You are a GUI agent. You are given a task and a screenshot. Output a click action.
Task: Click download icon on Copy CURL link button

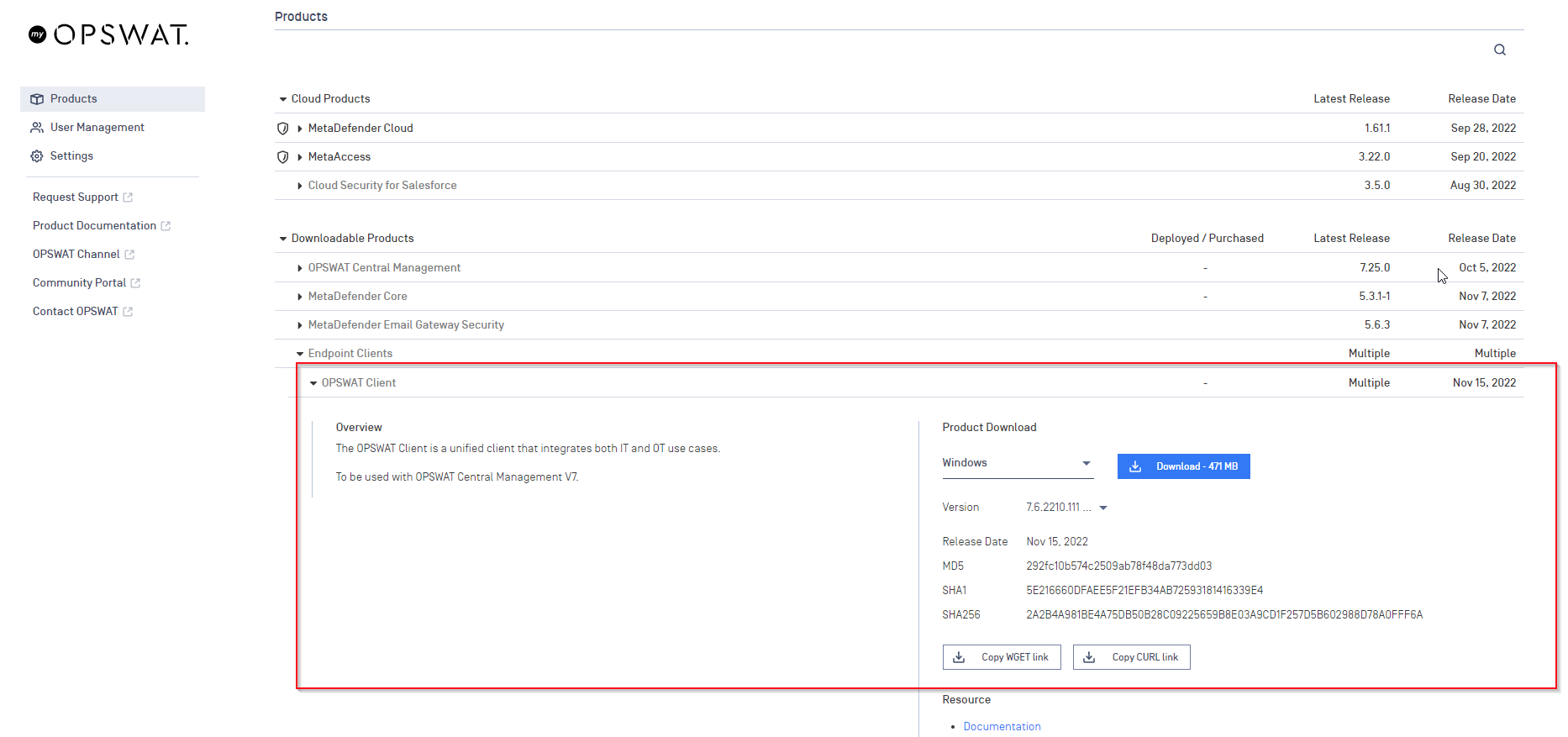(x=1089, y=657)
